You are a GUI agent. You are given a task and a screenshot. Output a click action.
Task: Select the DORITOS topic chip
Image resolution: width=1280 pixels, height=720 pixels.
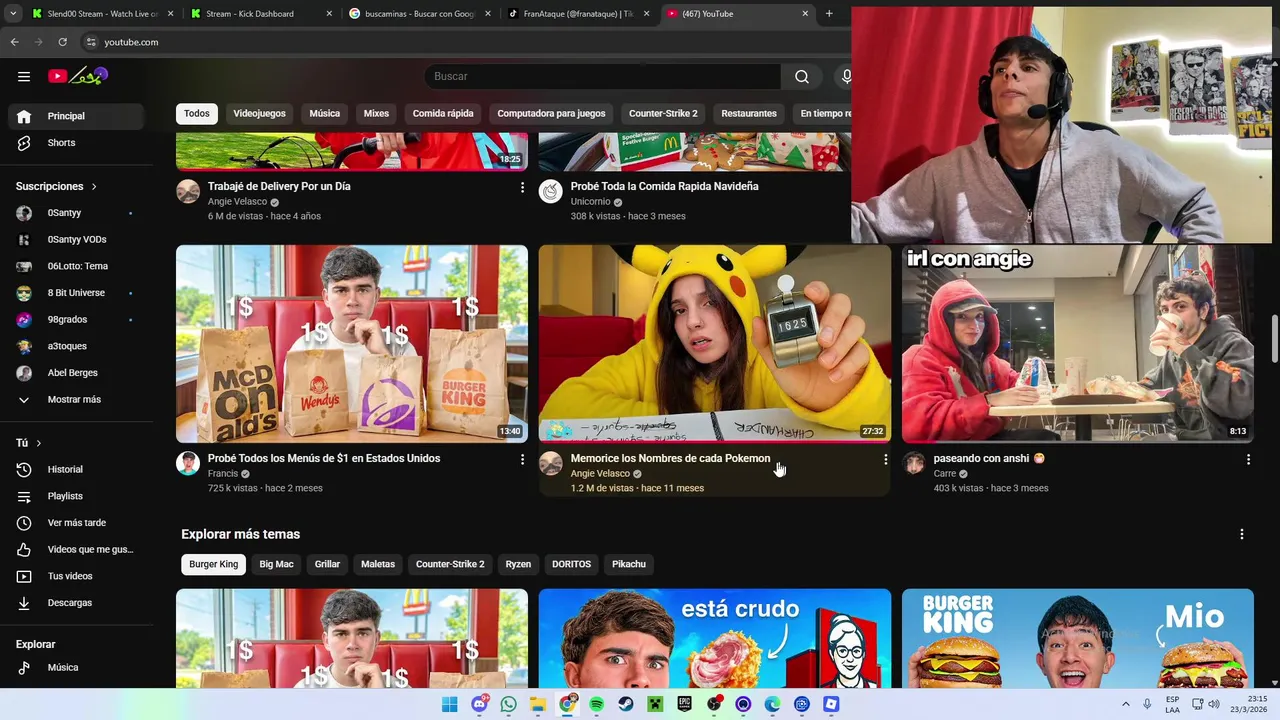pyautogui.click(x=571, y=564)
